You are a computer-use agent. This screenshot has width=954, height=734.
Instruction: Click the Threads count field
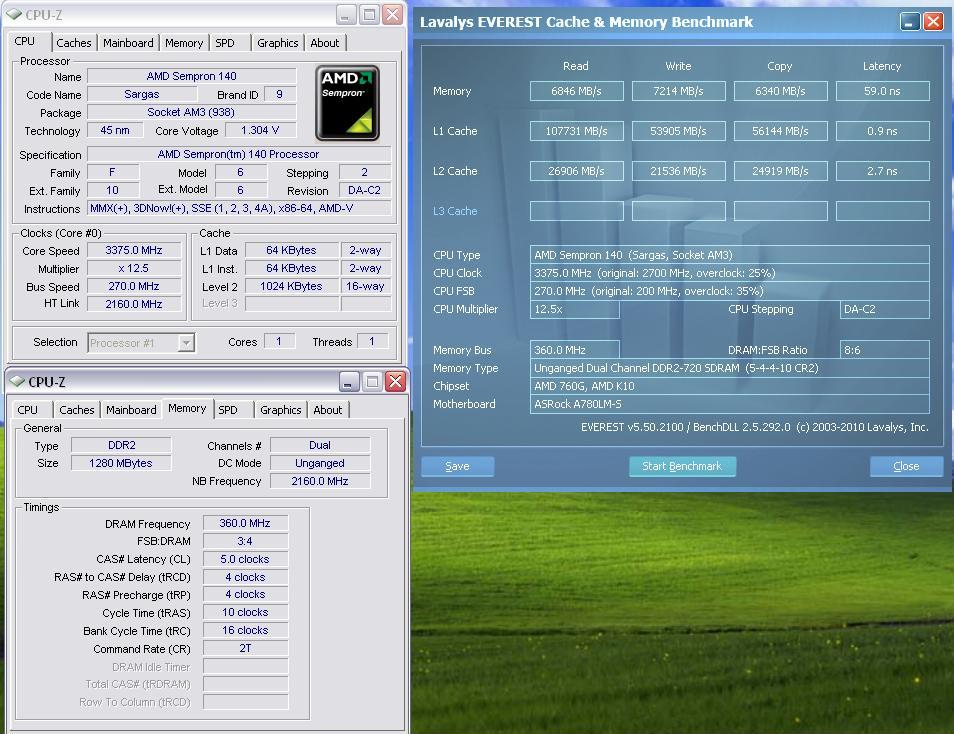(x=372, y=341)
